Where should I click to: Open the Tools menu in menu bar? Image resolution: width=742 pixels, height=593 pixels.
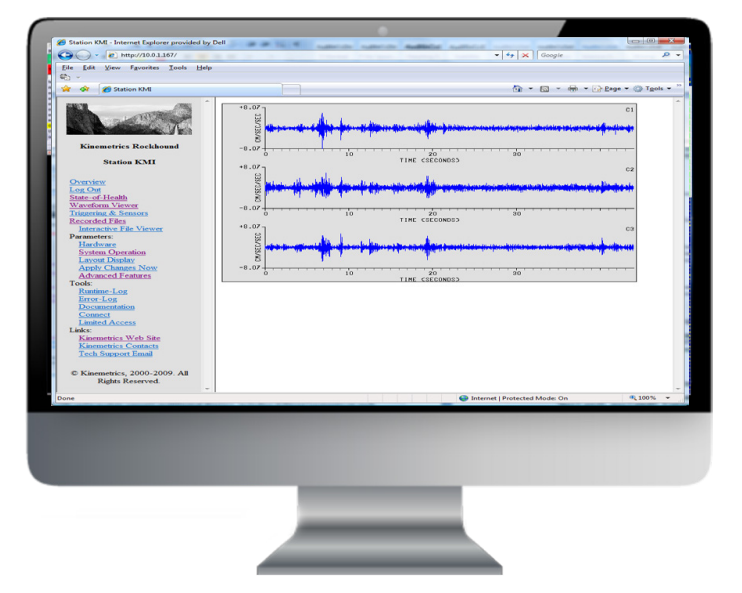[x=178, y=68]
